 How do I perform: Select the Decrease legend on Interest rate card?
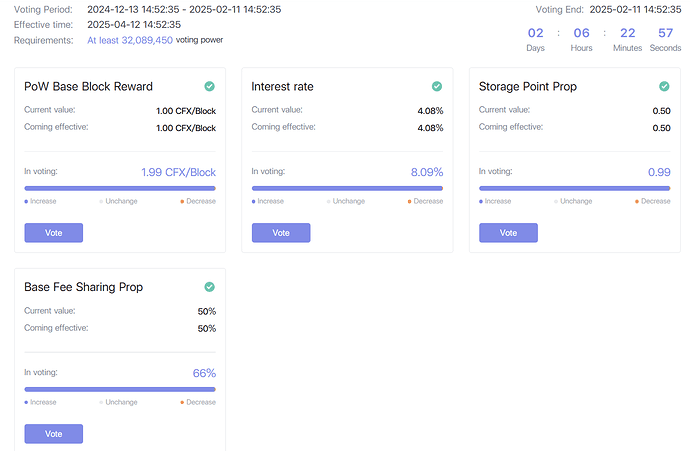[x=425, y=201]
